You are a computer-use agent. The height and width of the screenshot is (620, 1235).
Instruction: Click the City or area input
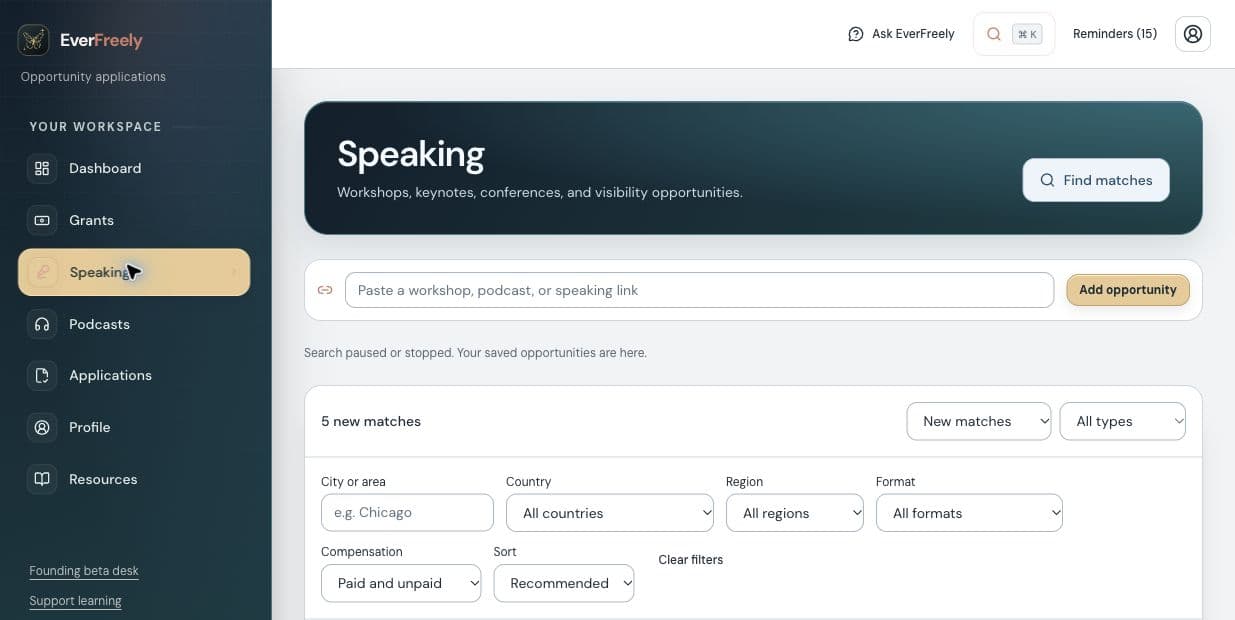point(407,512)
